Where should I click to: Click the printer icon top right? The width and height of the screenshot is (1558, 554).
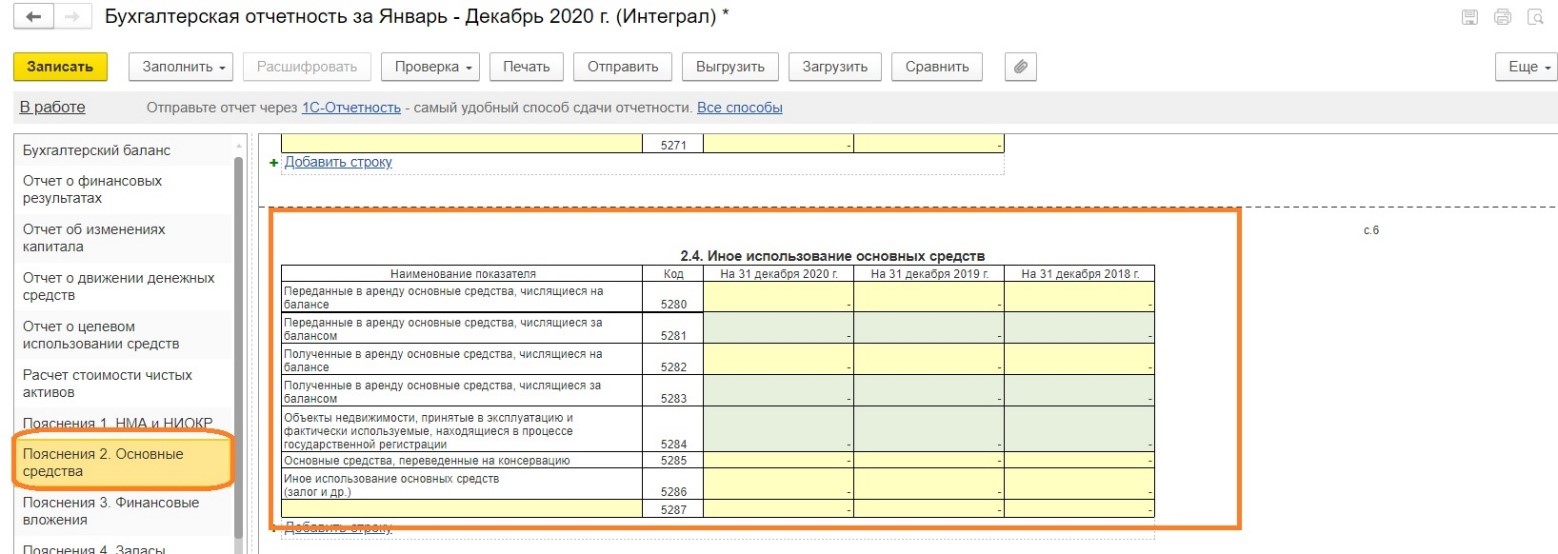coord(1501,18)
